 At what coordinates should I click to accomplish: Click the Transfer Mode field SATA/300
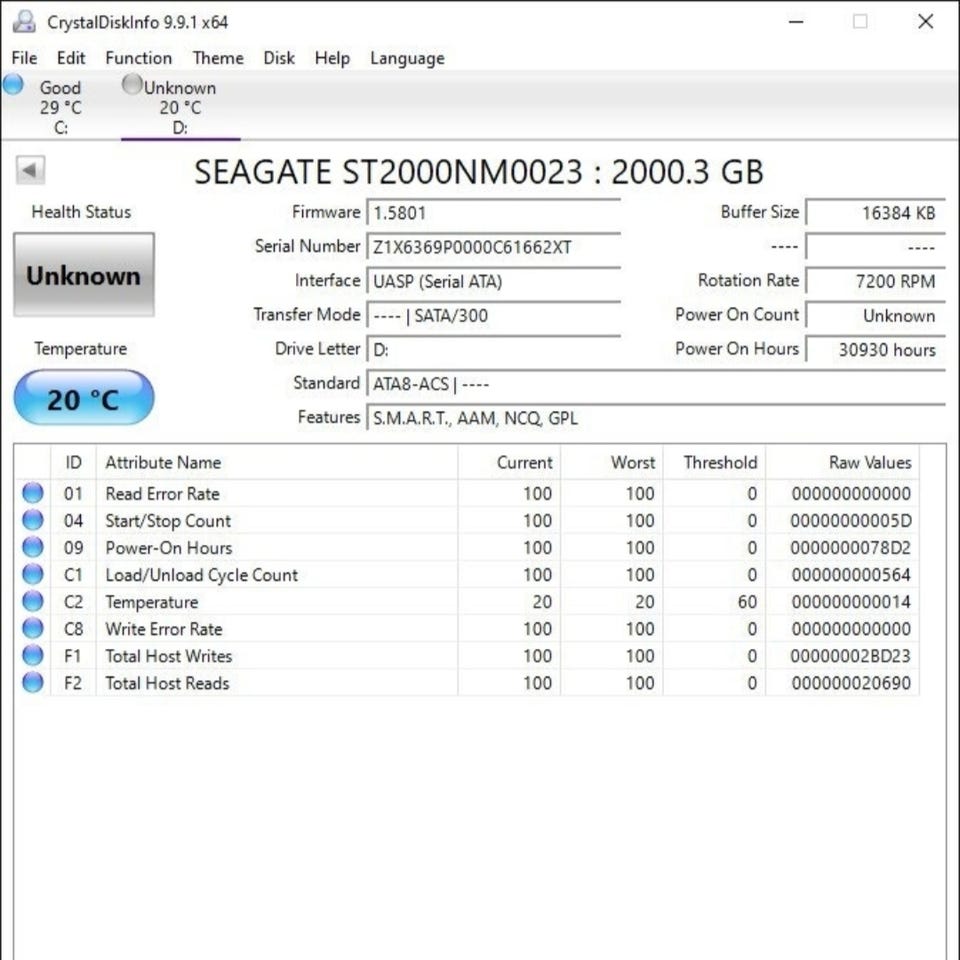pos(493,316)
